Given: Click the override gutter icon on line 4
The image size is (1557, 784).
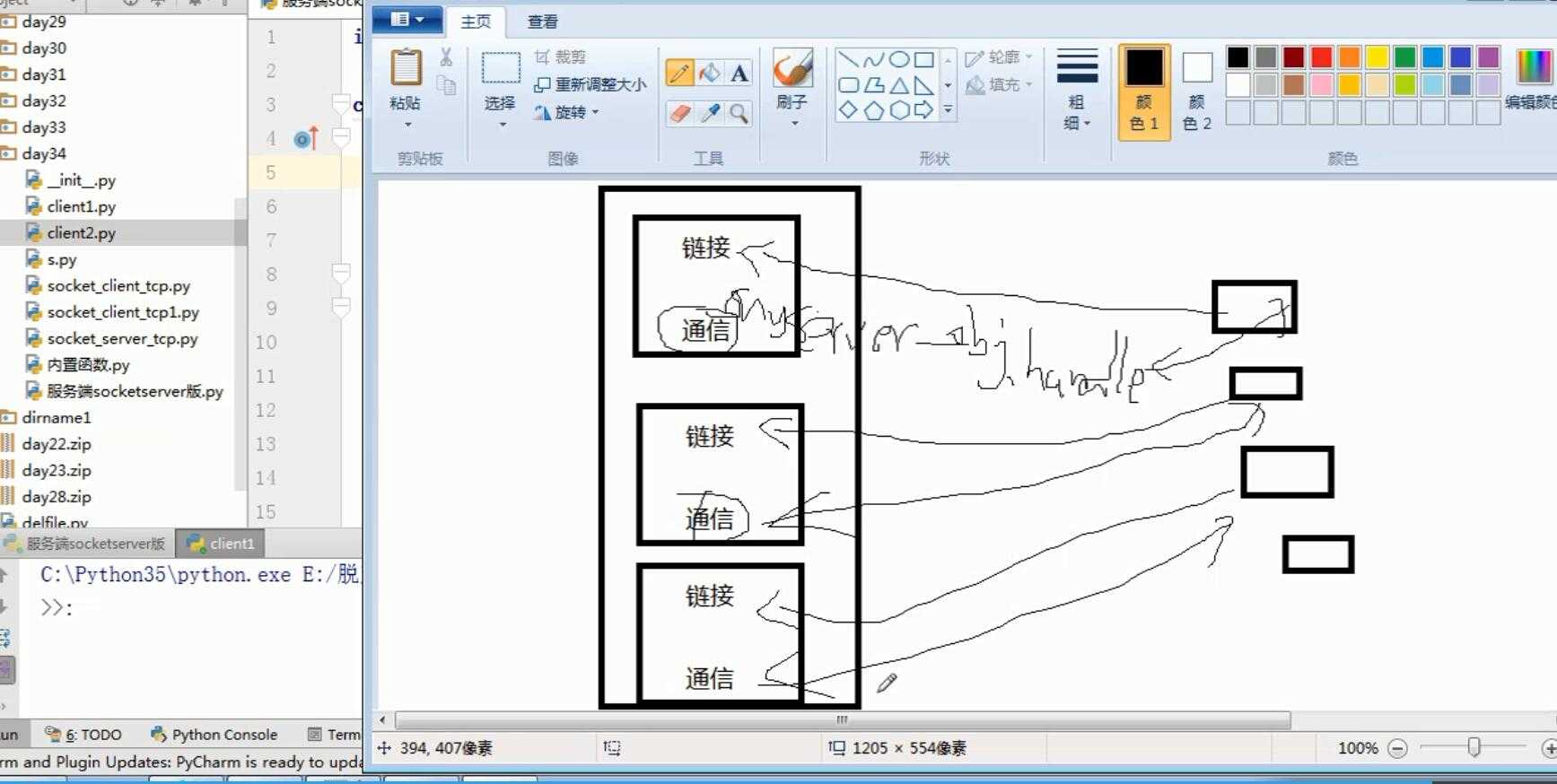Looking at the screenshot, I should [x=305, y=139].
